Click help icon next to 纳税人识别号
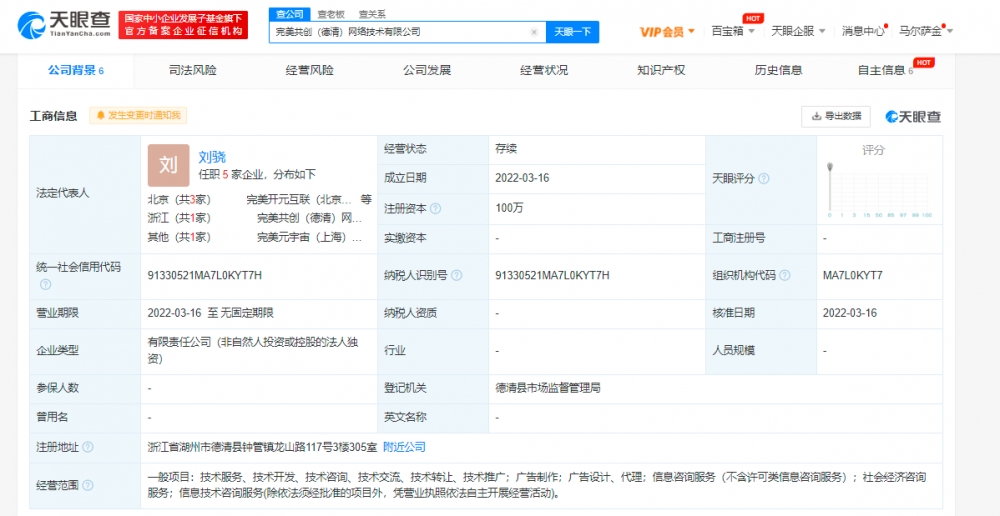 point(457,276)
